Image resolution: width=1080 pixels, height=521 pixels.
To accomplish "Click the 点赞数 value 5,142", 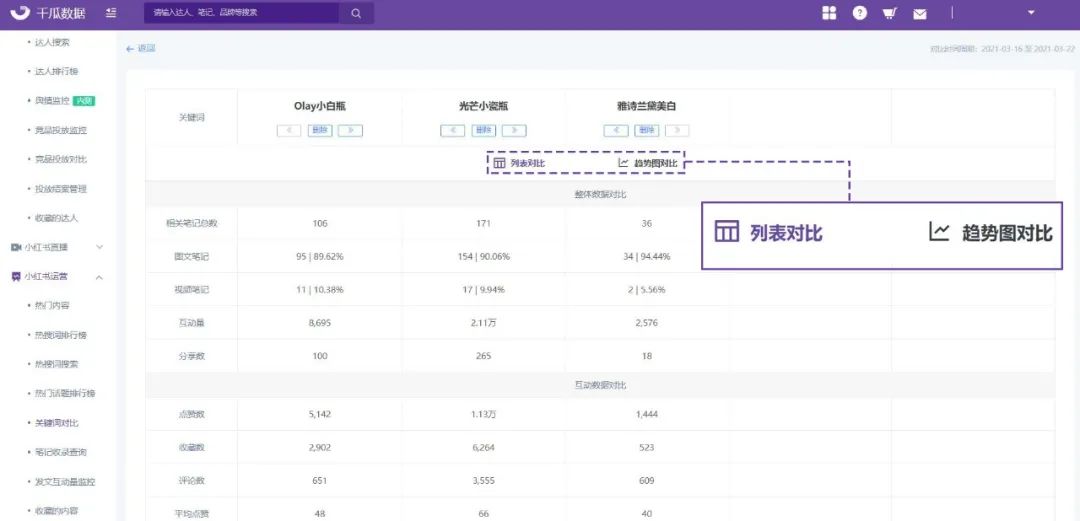I will coord(320,413).
